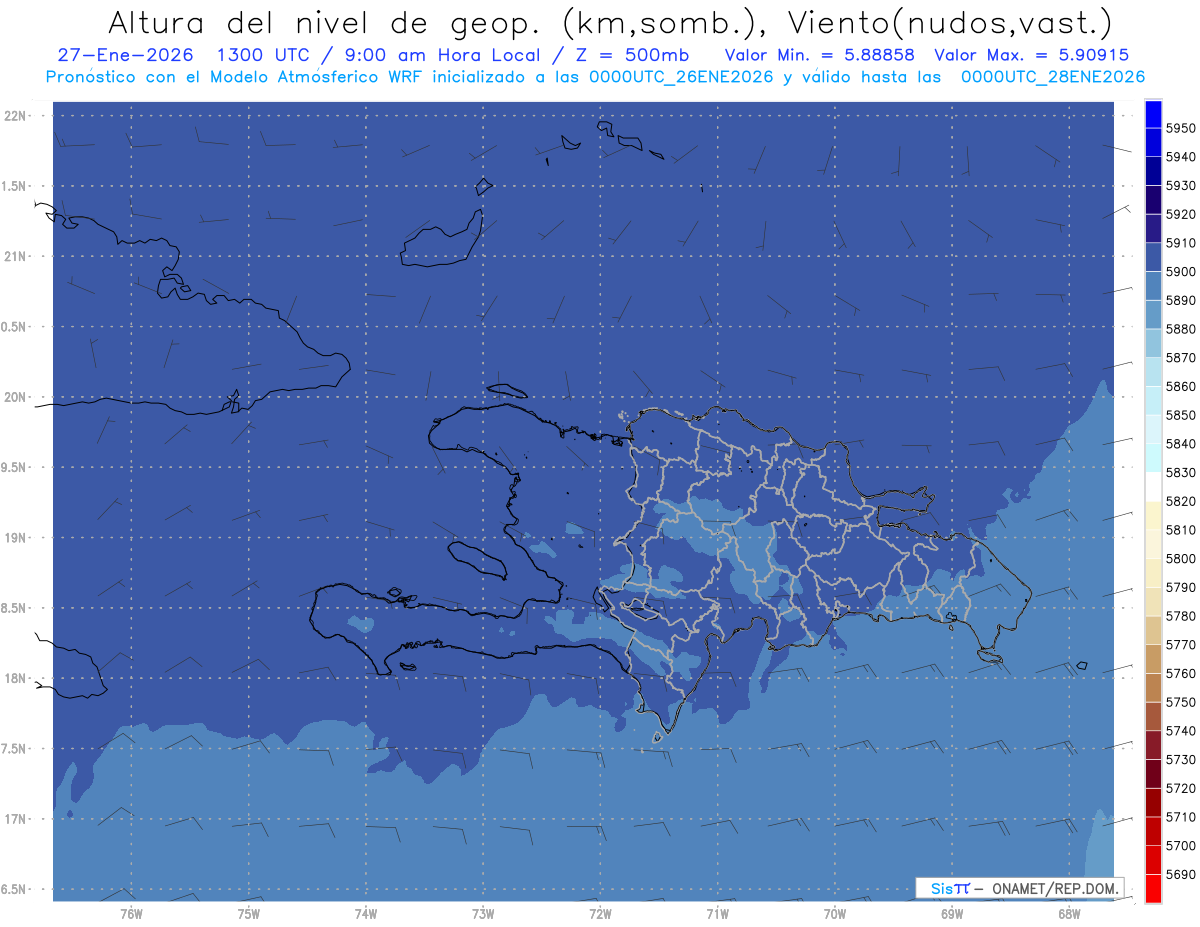Click the 76W longitude label
1200x927 pixels.
click(131, 913)
